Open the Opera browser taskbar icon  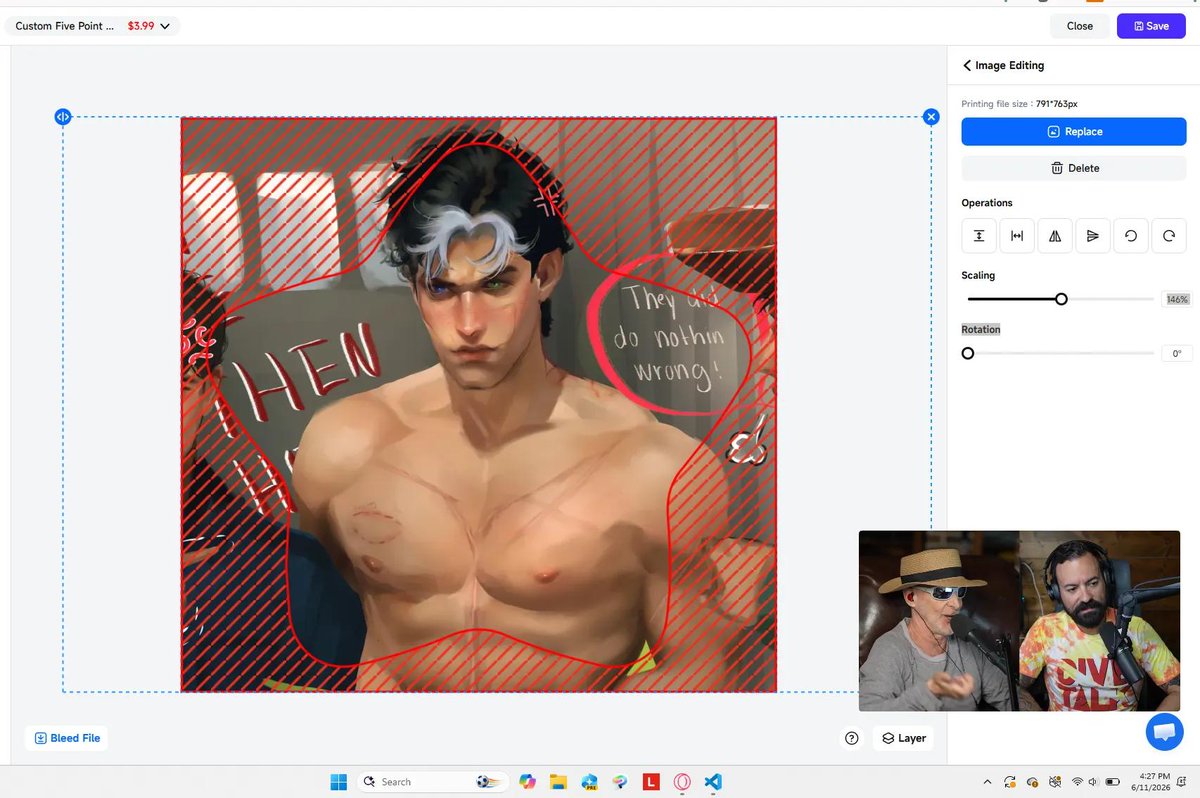point(682,782)
